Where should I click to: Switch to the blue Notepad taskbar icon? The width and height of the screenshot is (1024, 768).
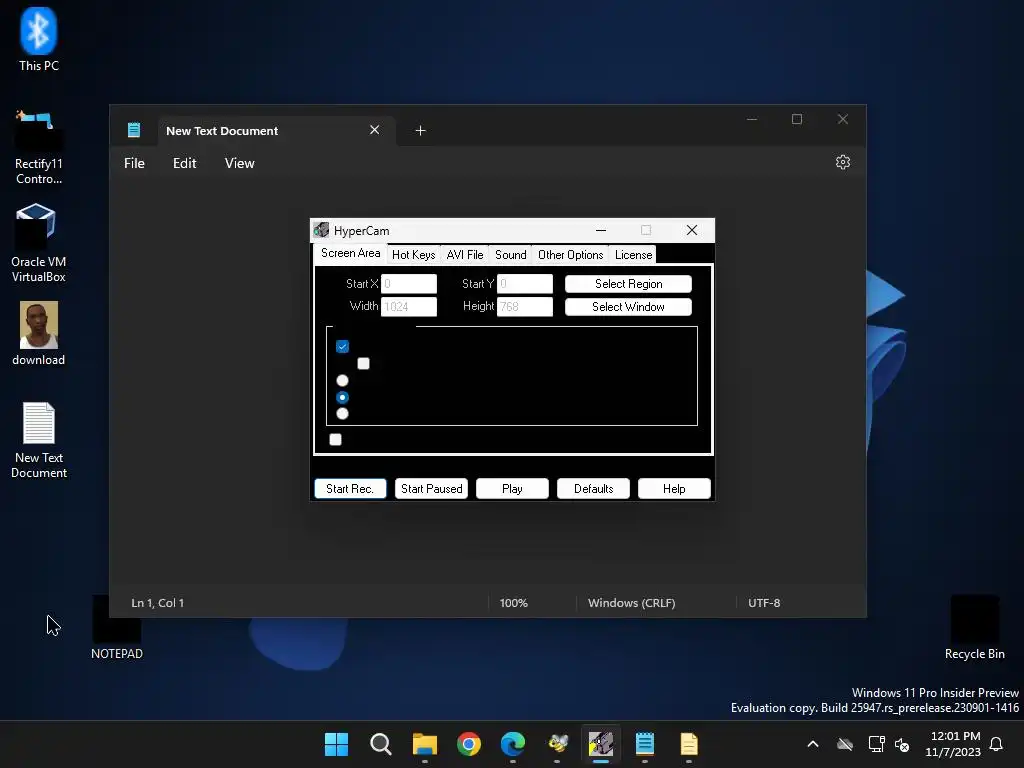click(645, 744)
